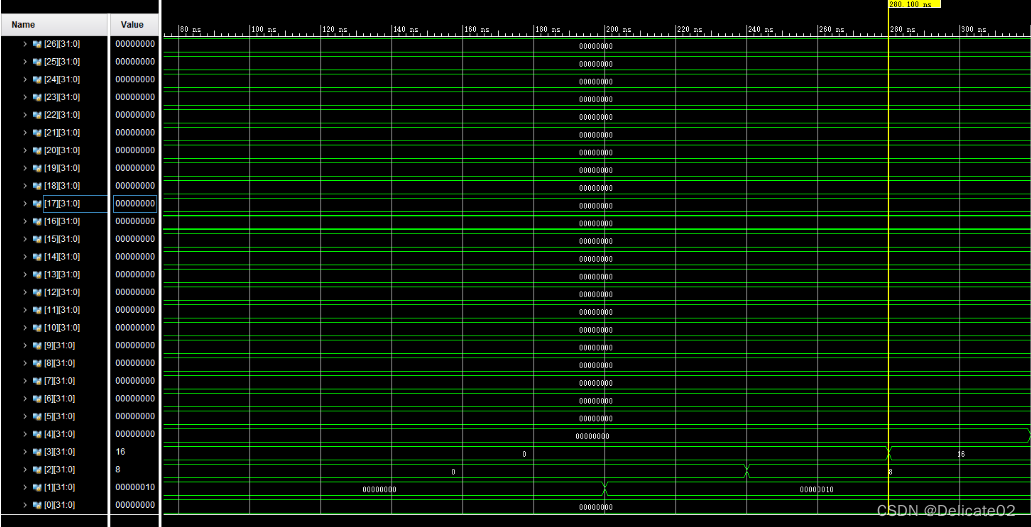Click the value 16 in the Value column

point(120,453)
